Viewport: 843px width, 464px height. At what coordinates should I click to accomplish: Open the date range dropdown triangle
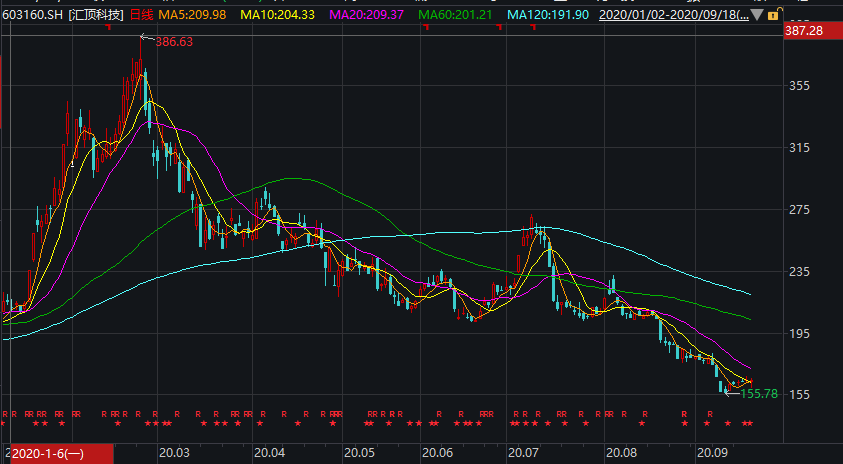pyautogui.click(x=756, y=16)
